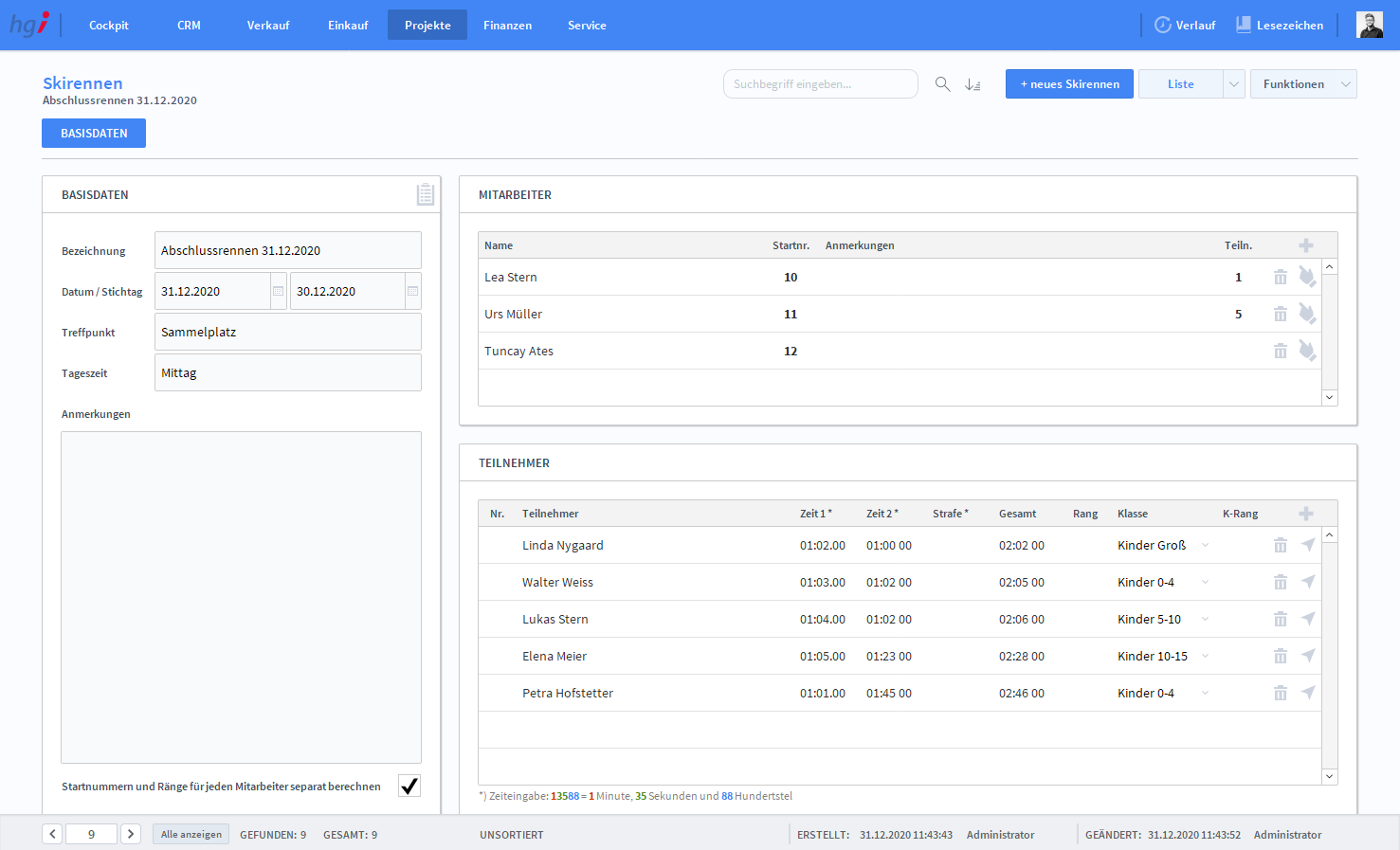Image resolution: width=1400 pixels, height=850 pixels.
Task: Click the search magnifier icon
Action: point(942,84)
